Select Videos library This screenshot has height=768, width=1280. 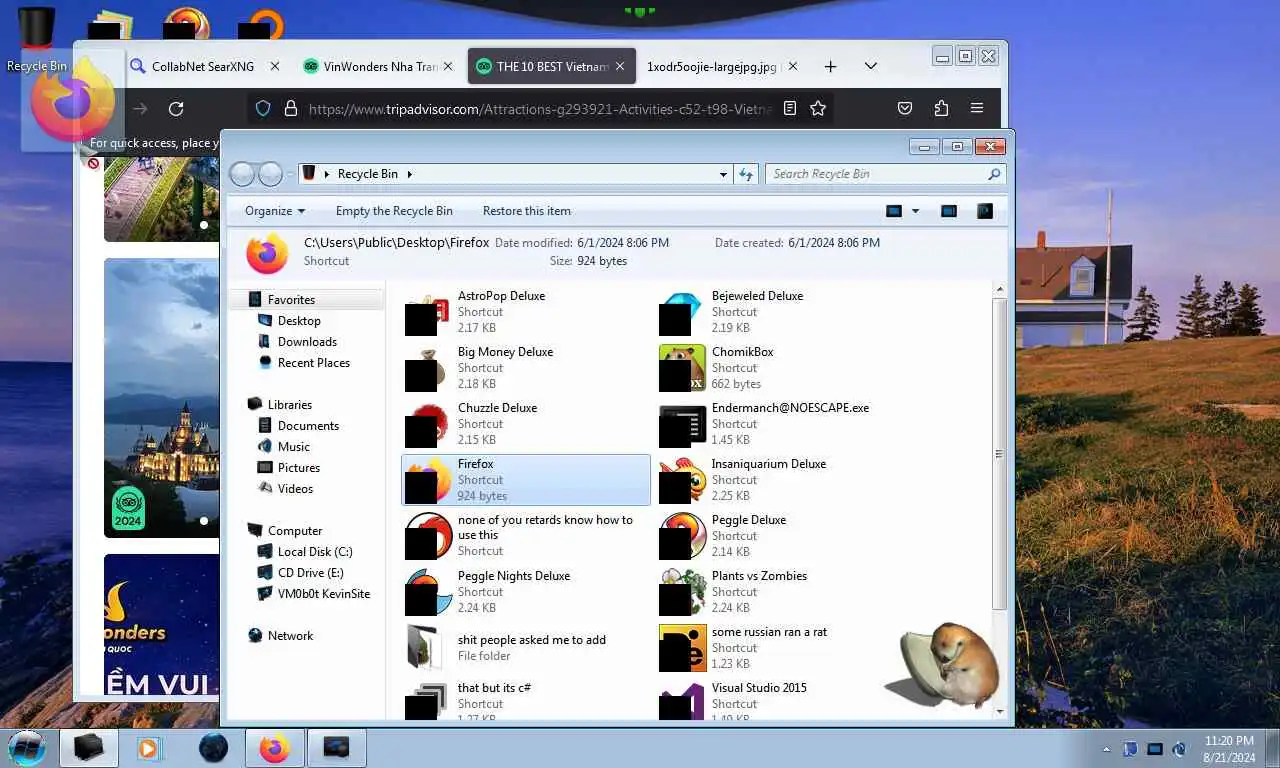pos(295,489)
